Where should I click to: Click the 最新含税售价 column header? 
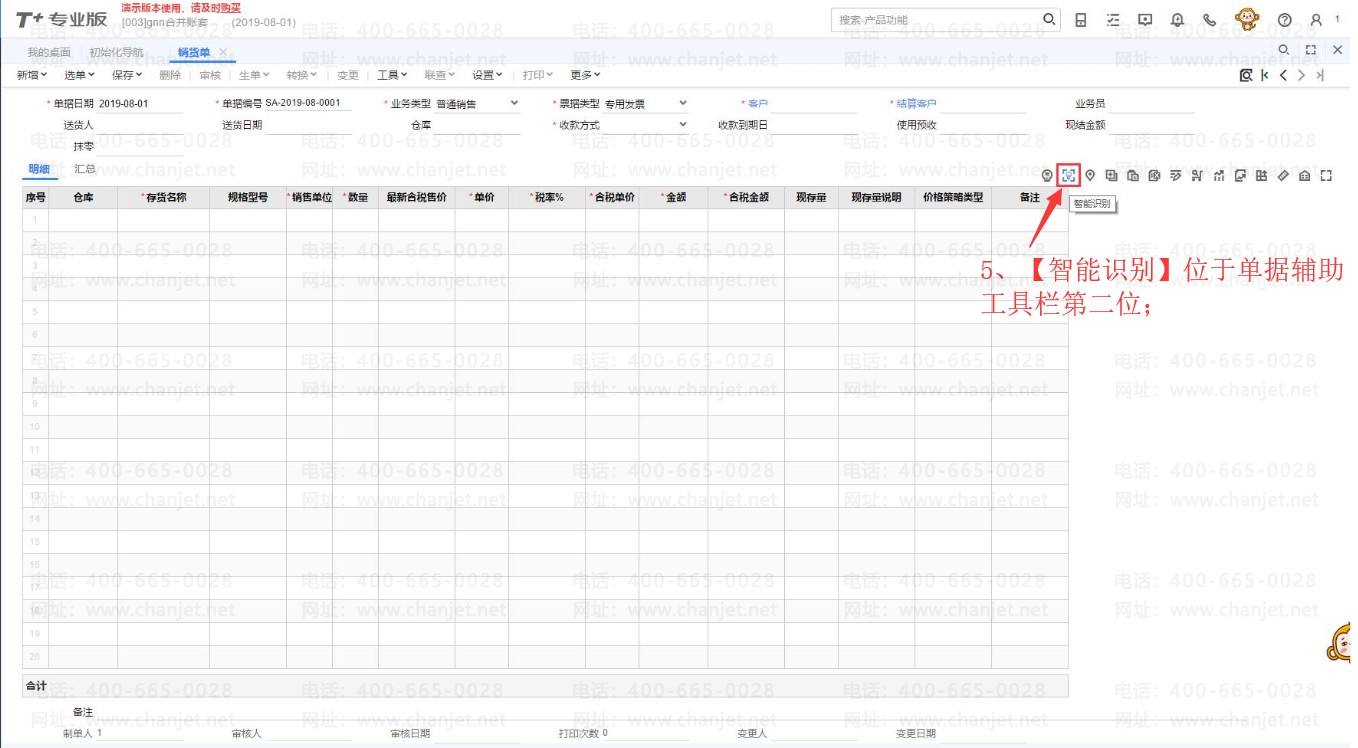(x=416, y=198)
